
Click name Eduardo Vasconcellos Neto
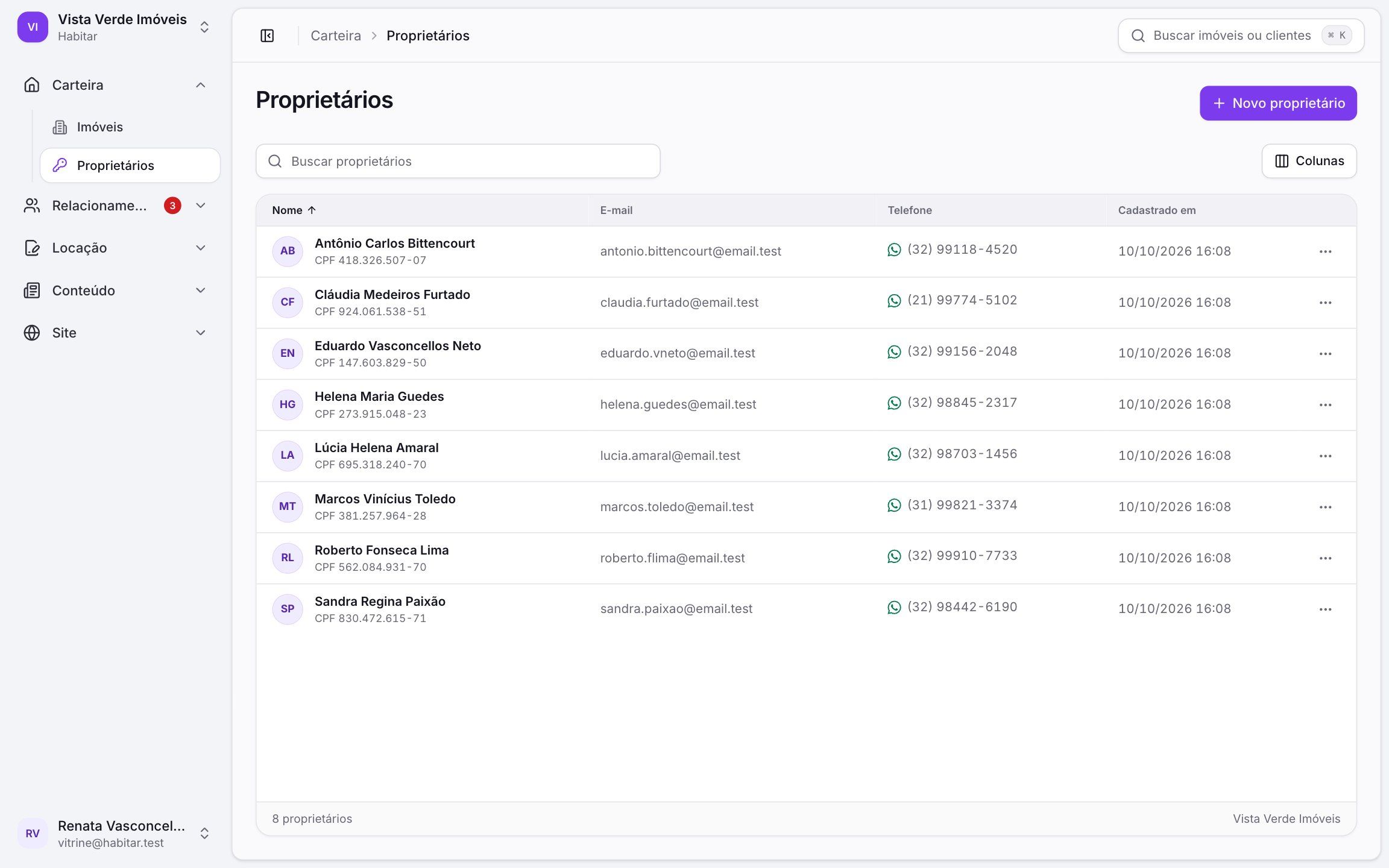click(x=398, y=346)
